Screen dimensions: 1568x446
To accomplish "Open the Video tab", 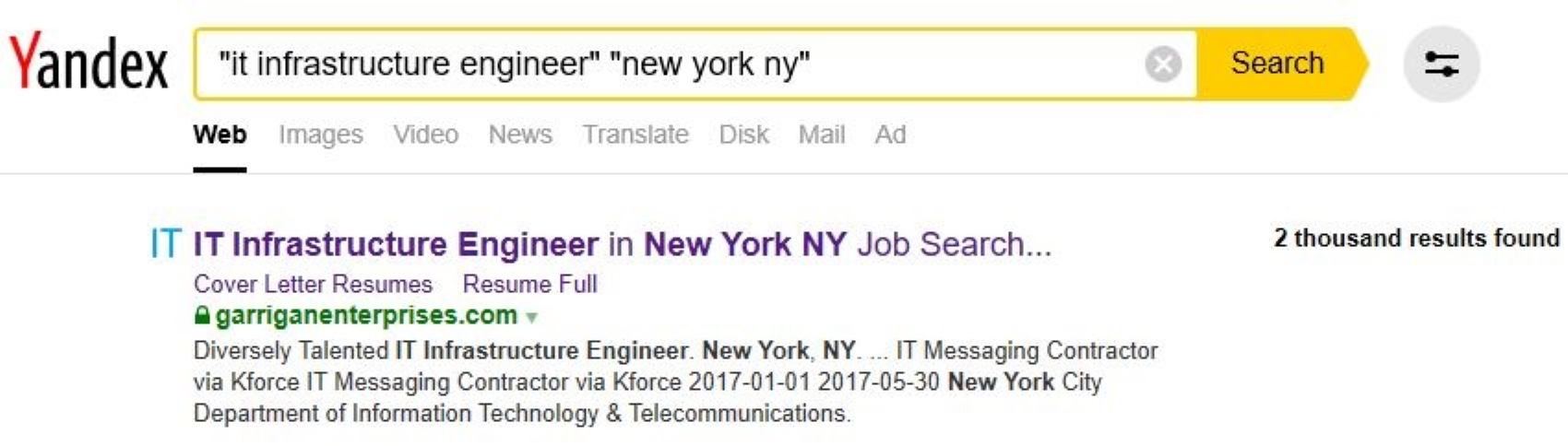I will point(425,135).
